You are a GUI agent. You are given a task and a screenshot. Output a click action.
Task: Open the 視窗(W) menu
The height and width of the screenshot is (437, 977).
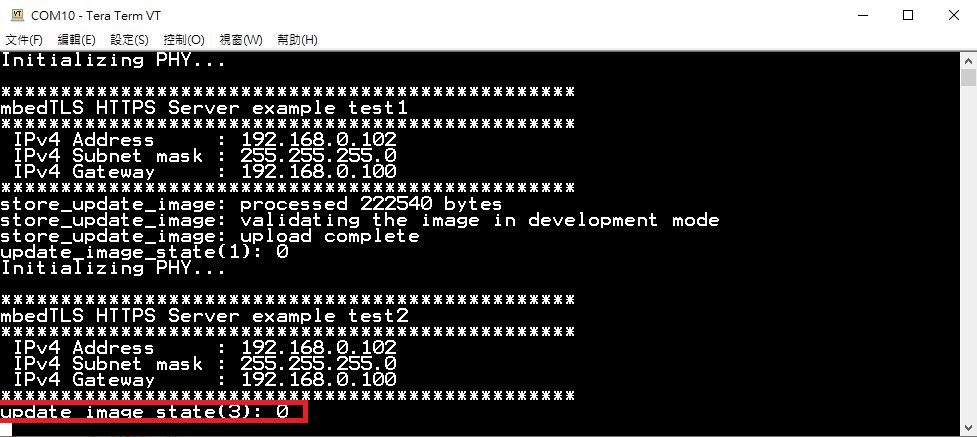[241, 40]
